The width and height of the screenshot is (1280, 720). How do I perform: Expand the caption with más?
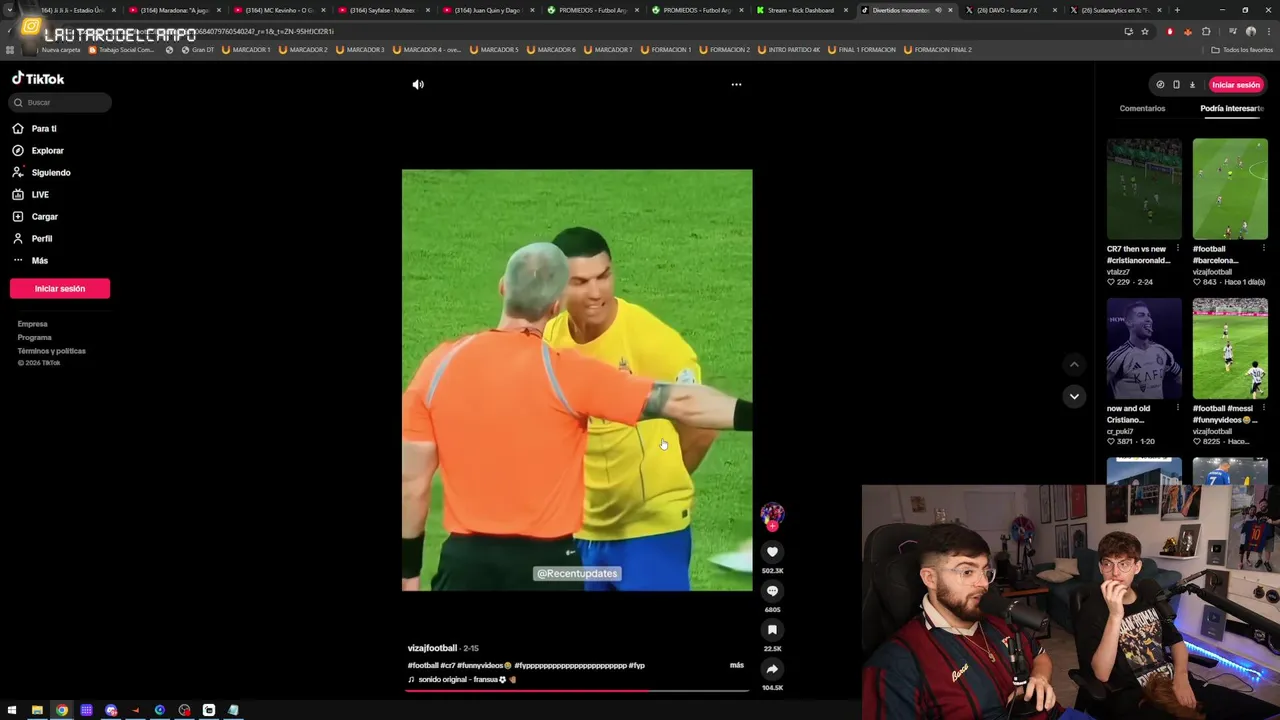pyautogui.click(x=736, y=665)
